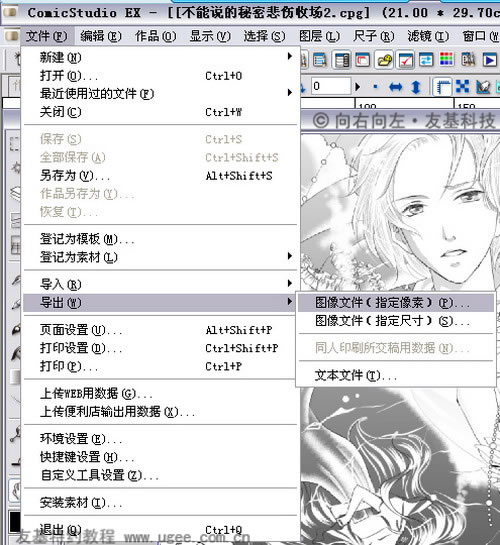Click the blue four-square fit-to-window icon
The height and width of the screenshot is (545, 500).
(462, 86)
